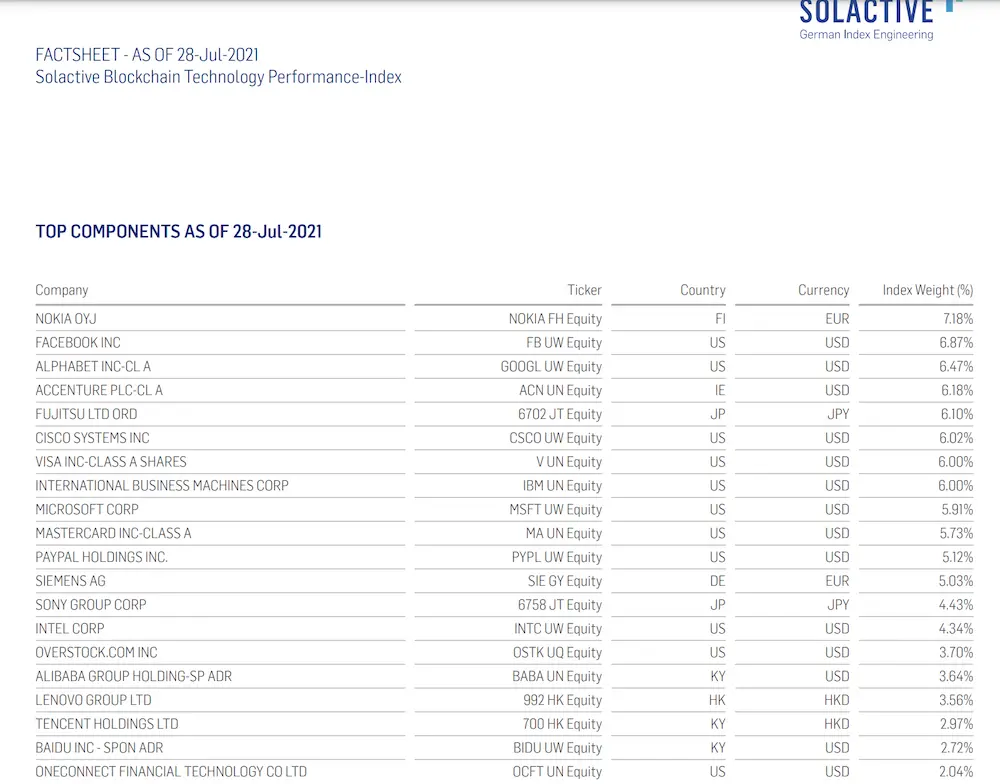Click Siemens' DE country code
The width and height of the screenshot is (1000, 784).
pos(717,581)
